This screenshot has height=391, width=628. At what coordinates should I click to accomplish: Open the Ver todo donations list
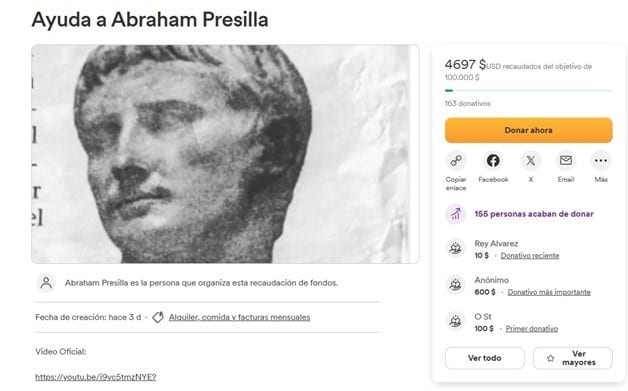(x=485, y=358)
